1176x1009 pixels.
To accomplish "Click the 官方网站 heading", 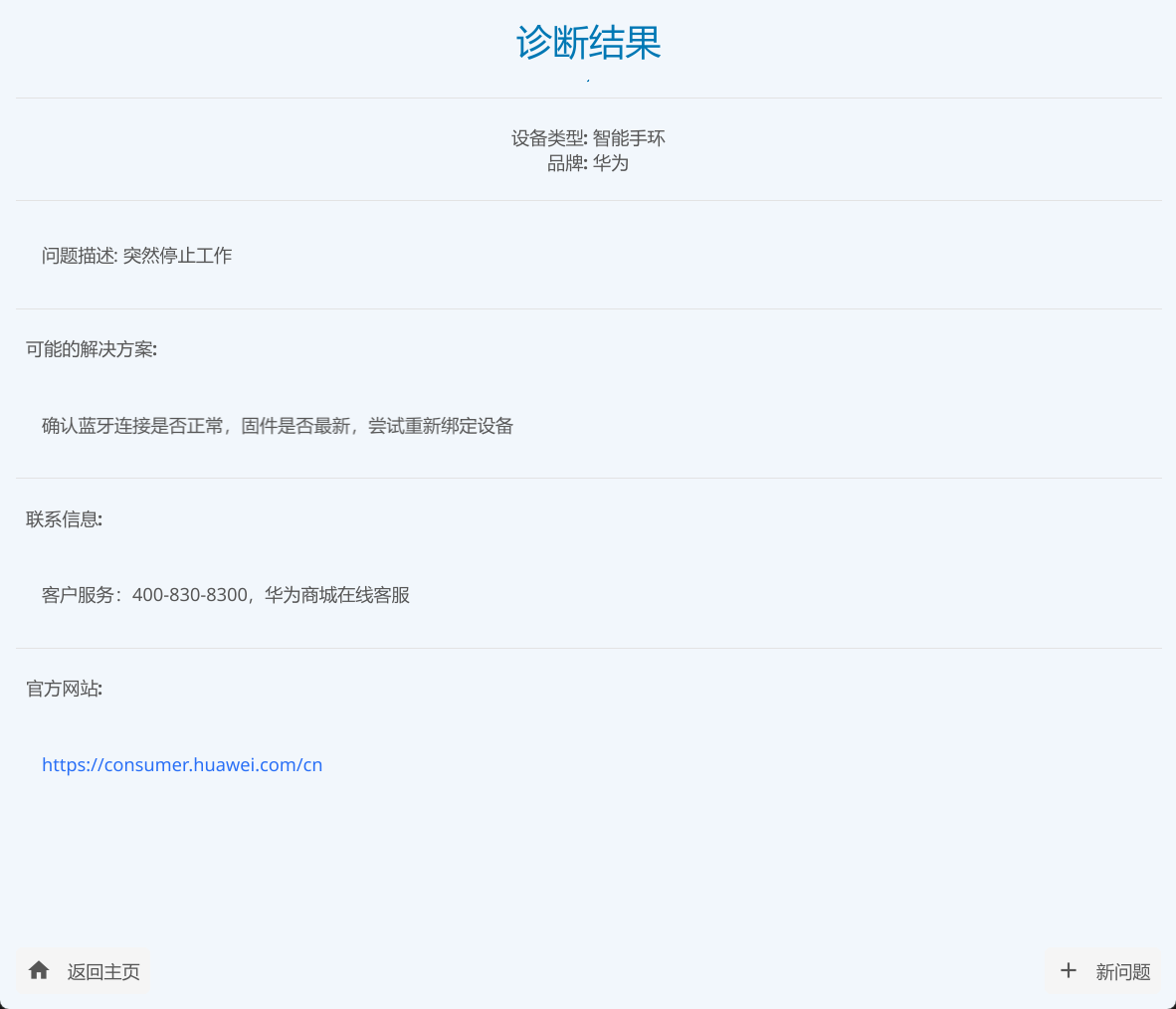I will [x=64, y=689].
